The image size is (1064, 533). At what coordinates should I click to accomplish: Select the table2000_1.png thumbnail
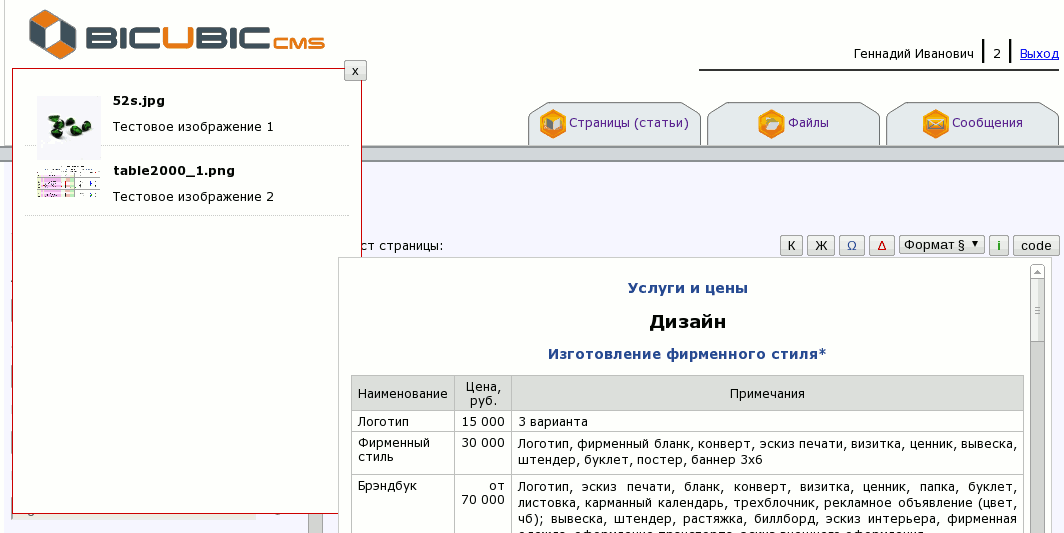click(x=69, y=182)
